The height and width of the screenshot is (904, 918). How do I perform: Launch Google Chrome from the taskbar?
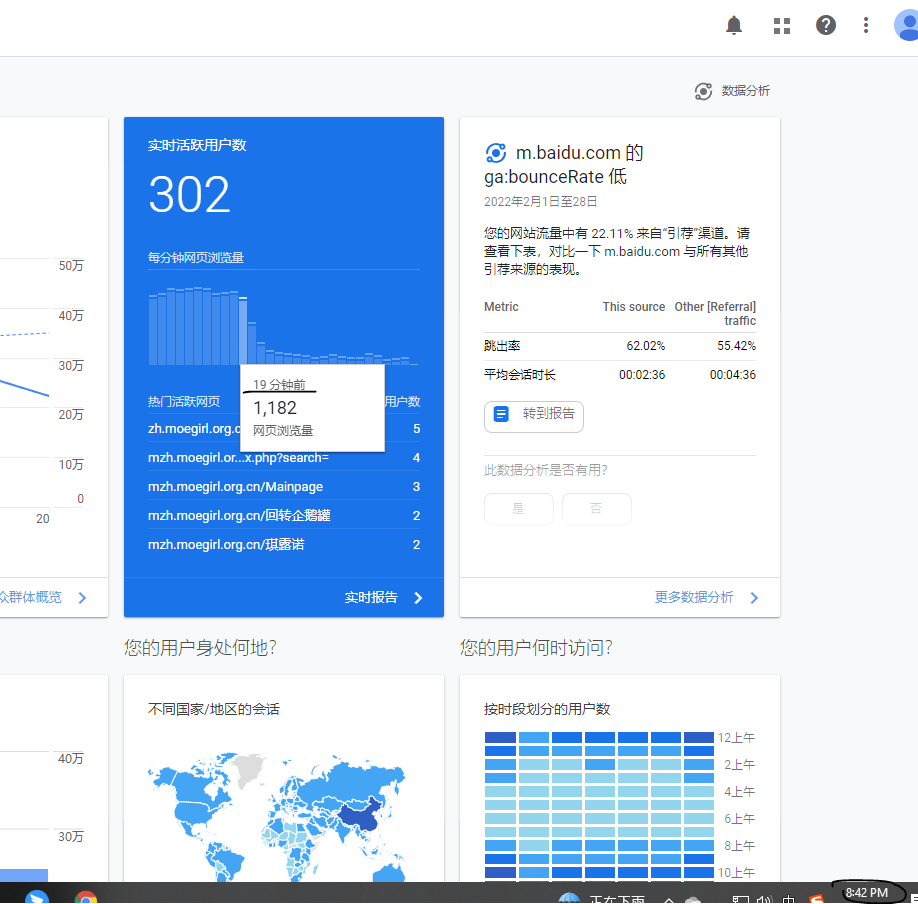tap(86, 896)
